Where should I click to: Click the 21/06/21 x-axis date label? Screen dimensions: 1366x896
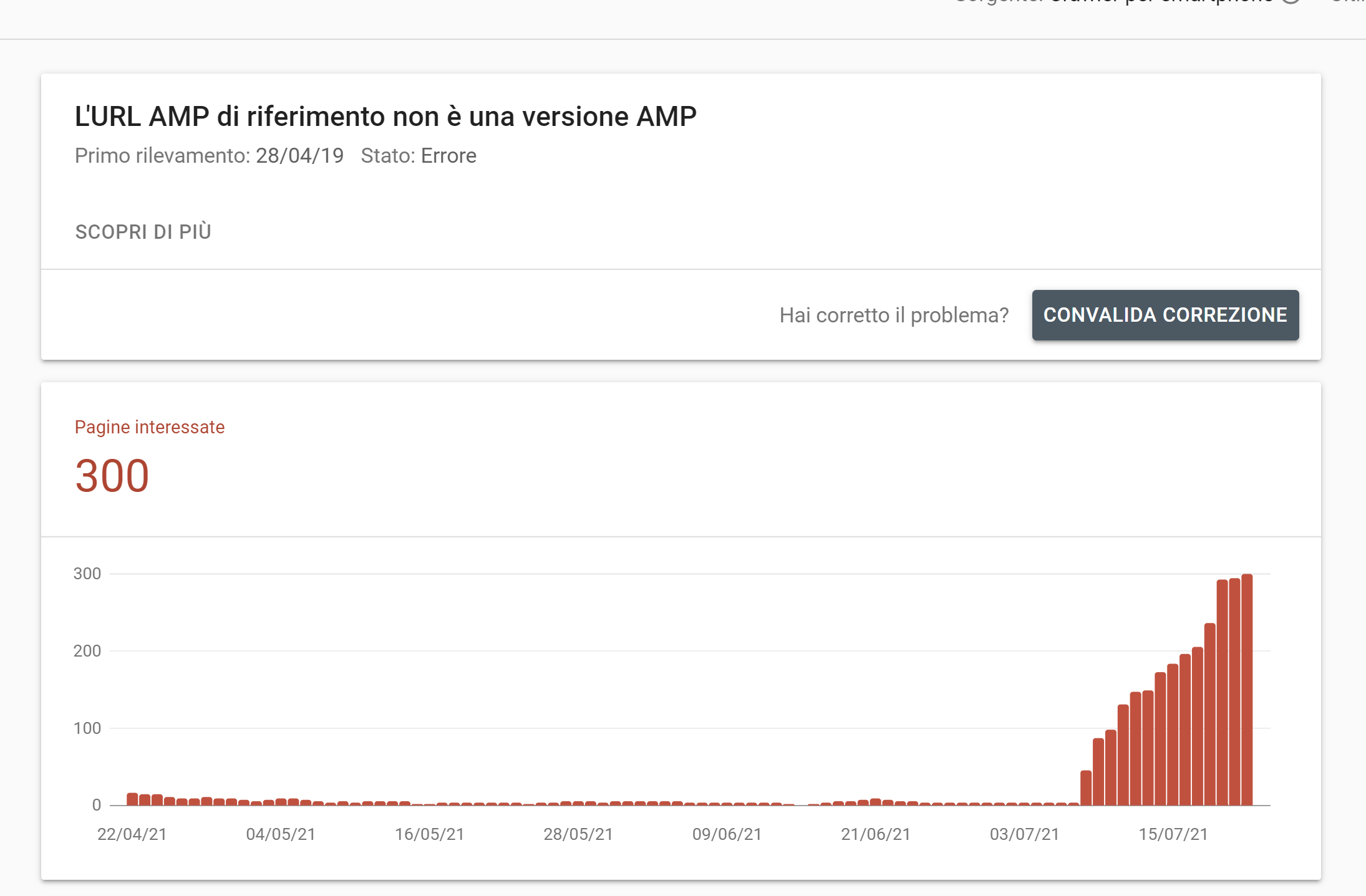click(876, 834)
